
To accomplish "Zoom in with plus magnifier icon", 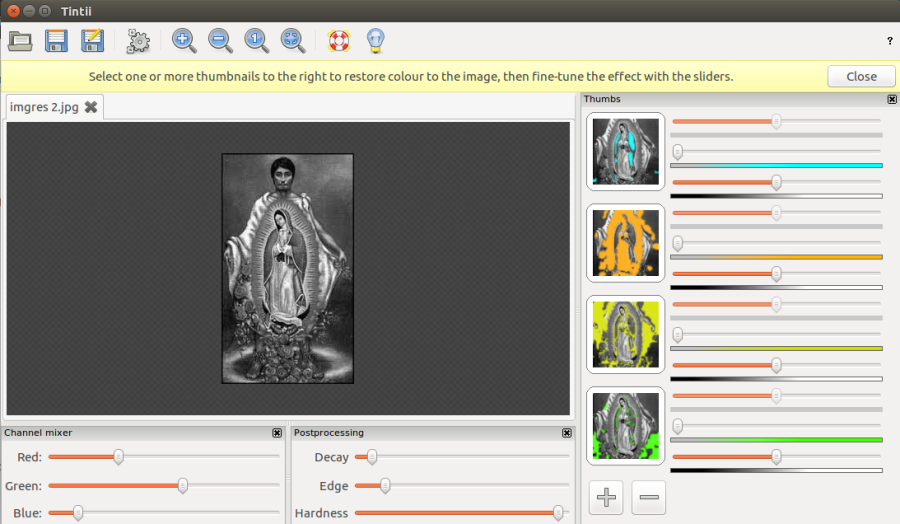I will pos(184,41).
